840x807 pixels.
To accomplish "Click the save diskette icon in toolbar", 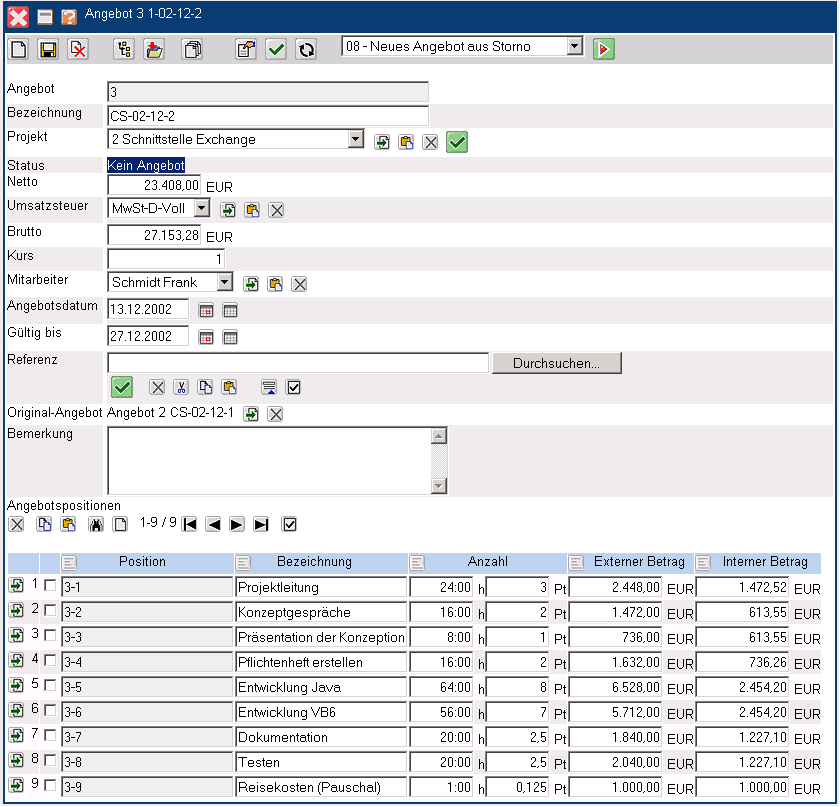I will pos(47,49).
